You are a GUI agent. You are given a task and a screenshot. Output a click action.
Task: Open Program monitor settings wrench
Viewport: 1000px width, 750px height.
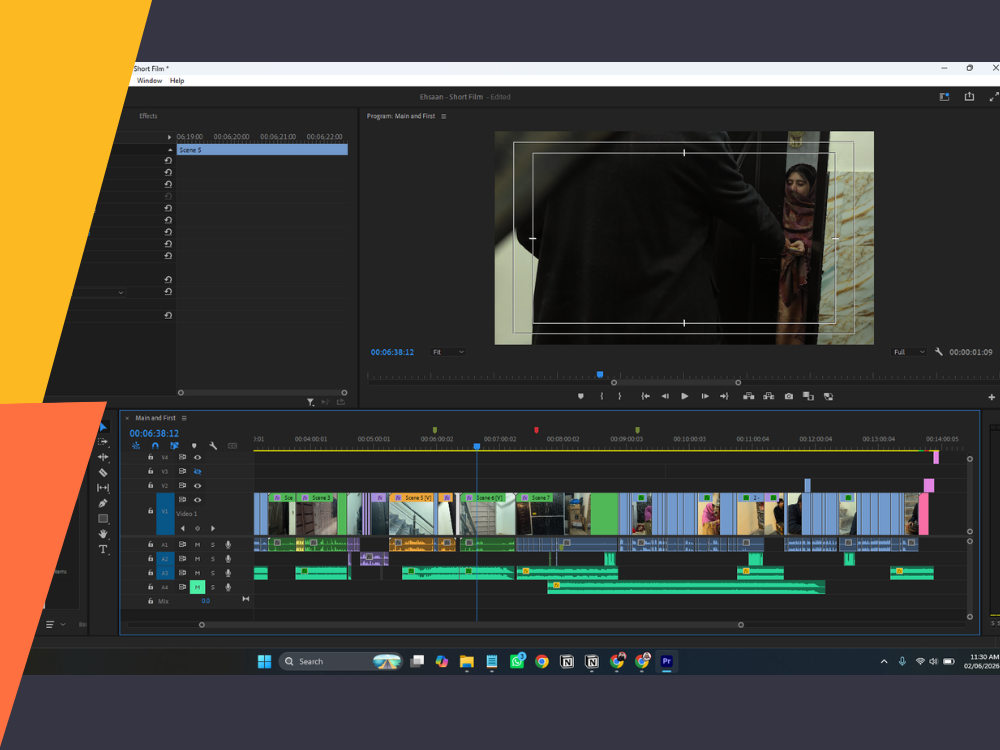point(939,351)
